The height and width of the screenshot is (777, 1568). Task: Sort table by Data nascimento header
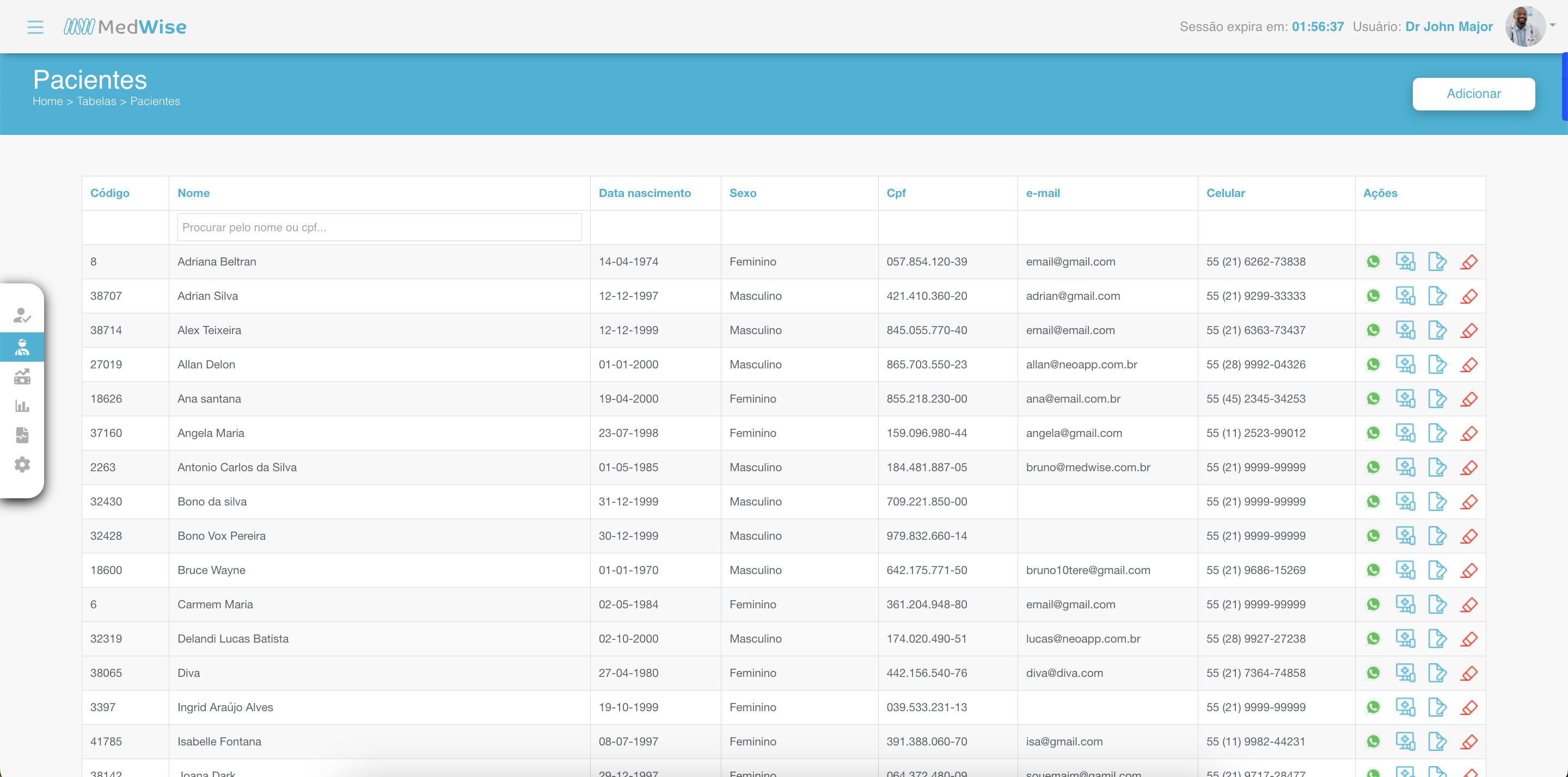pyautogui.click(x=645, y=193)
